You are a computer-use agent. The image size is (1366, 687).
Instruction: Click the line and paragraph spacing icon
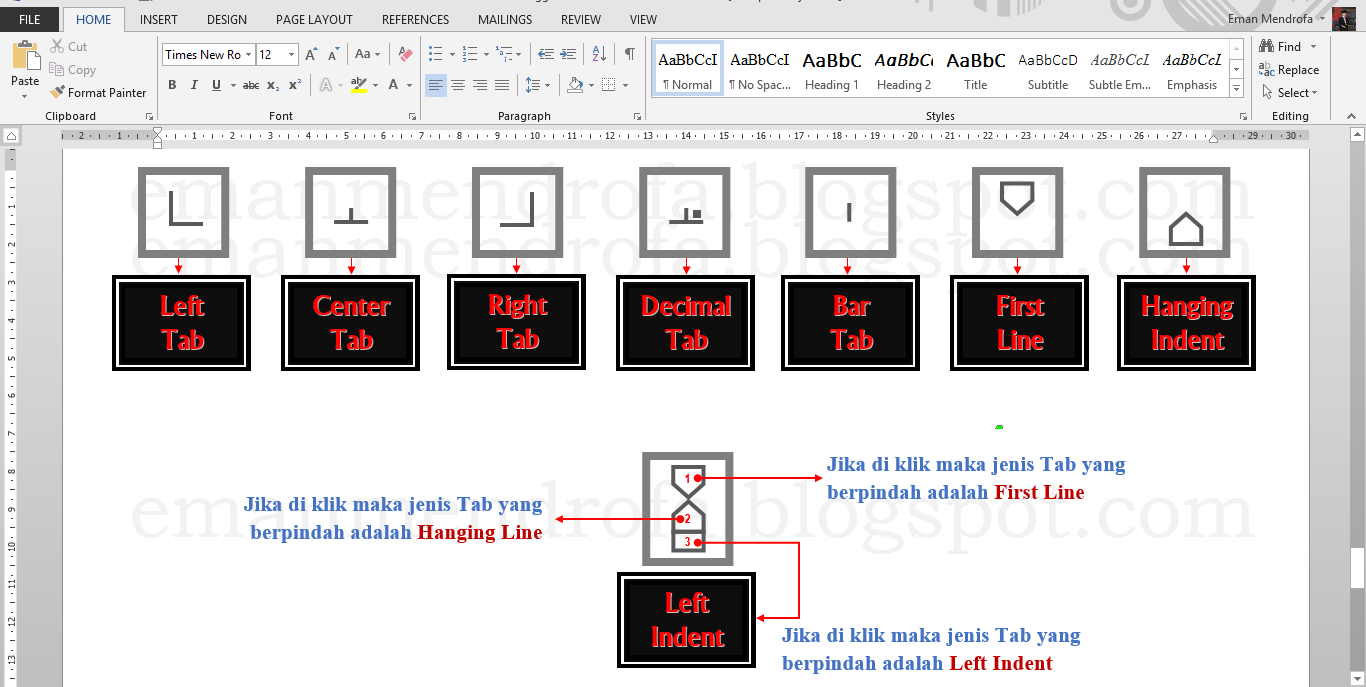533,86
